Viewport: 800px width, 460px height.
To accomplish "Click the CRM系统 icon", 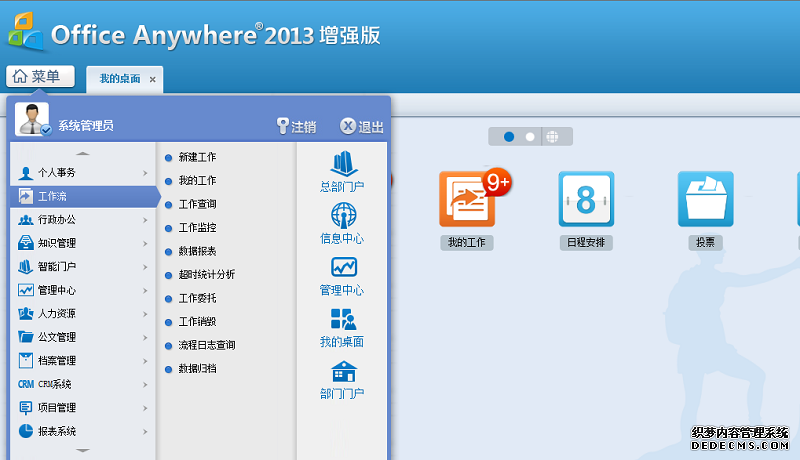I will pos(26,384).
